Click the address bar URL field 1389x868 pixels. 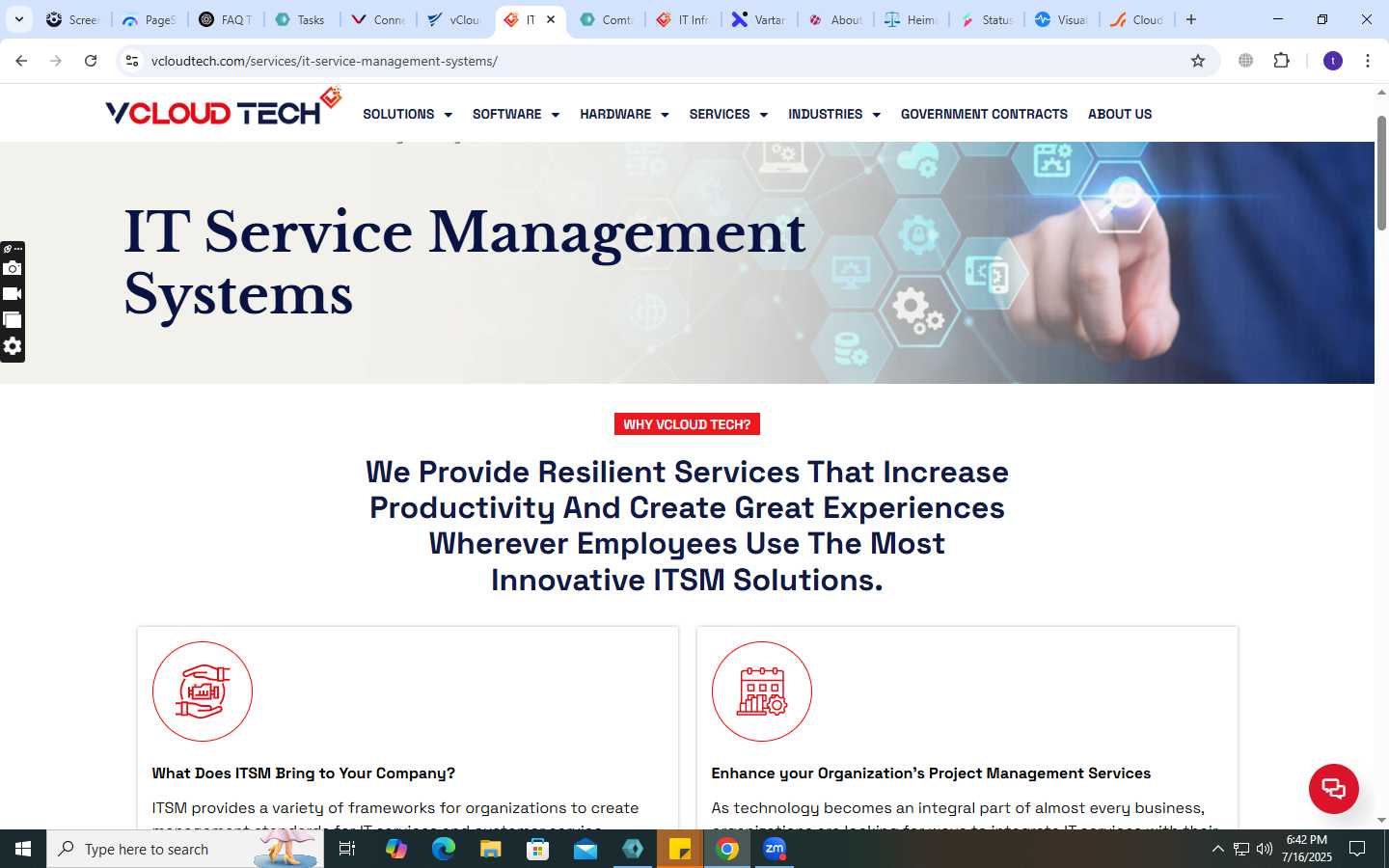(x=666, y=61)
